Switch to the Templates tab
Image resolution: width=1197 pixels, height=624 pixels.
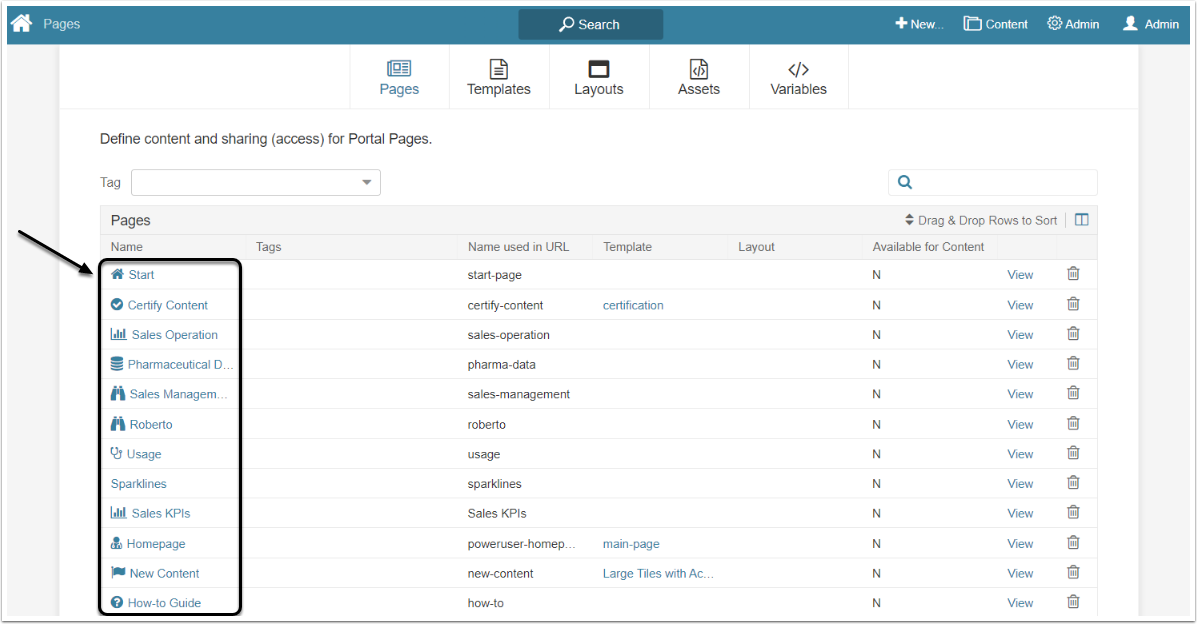coord(499,78)
